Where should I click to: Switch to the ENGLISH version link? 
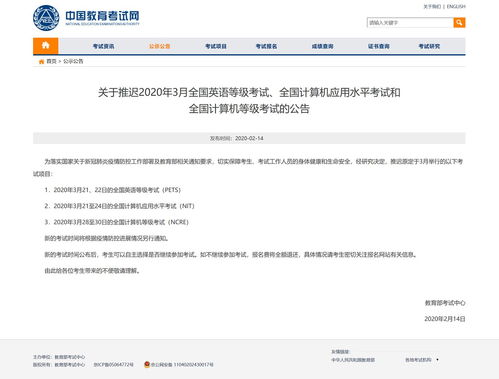pyautogui.click(x=456, y=6)
